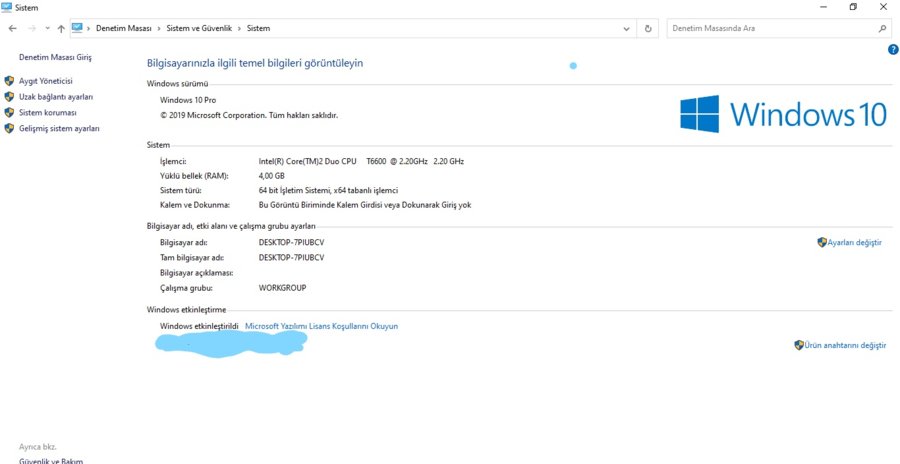Click Ayarları değiştir link
900x464 pixels.
(x=854, y=243)
